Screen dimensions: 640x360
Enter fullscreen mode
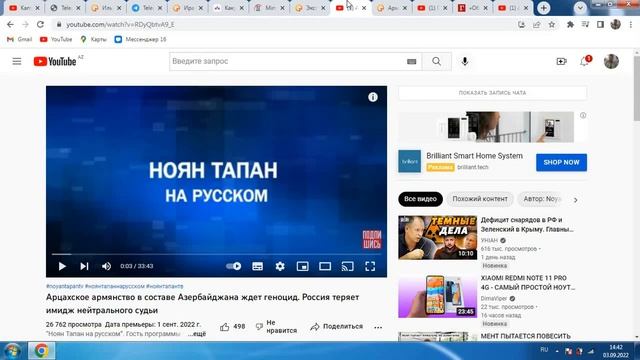370,266
